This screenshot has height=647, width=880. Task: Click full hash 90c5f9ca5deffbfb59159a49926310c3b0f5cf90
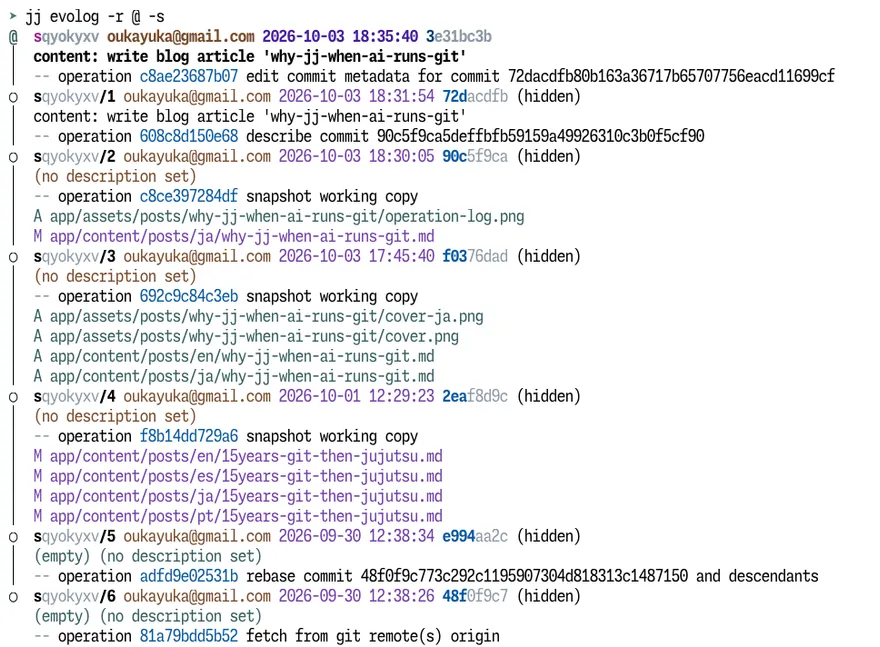(540, 136)
